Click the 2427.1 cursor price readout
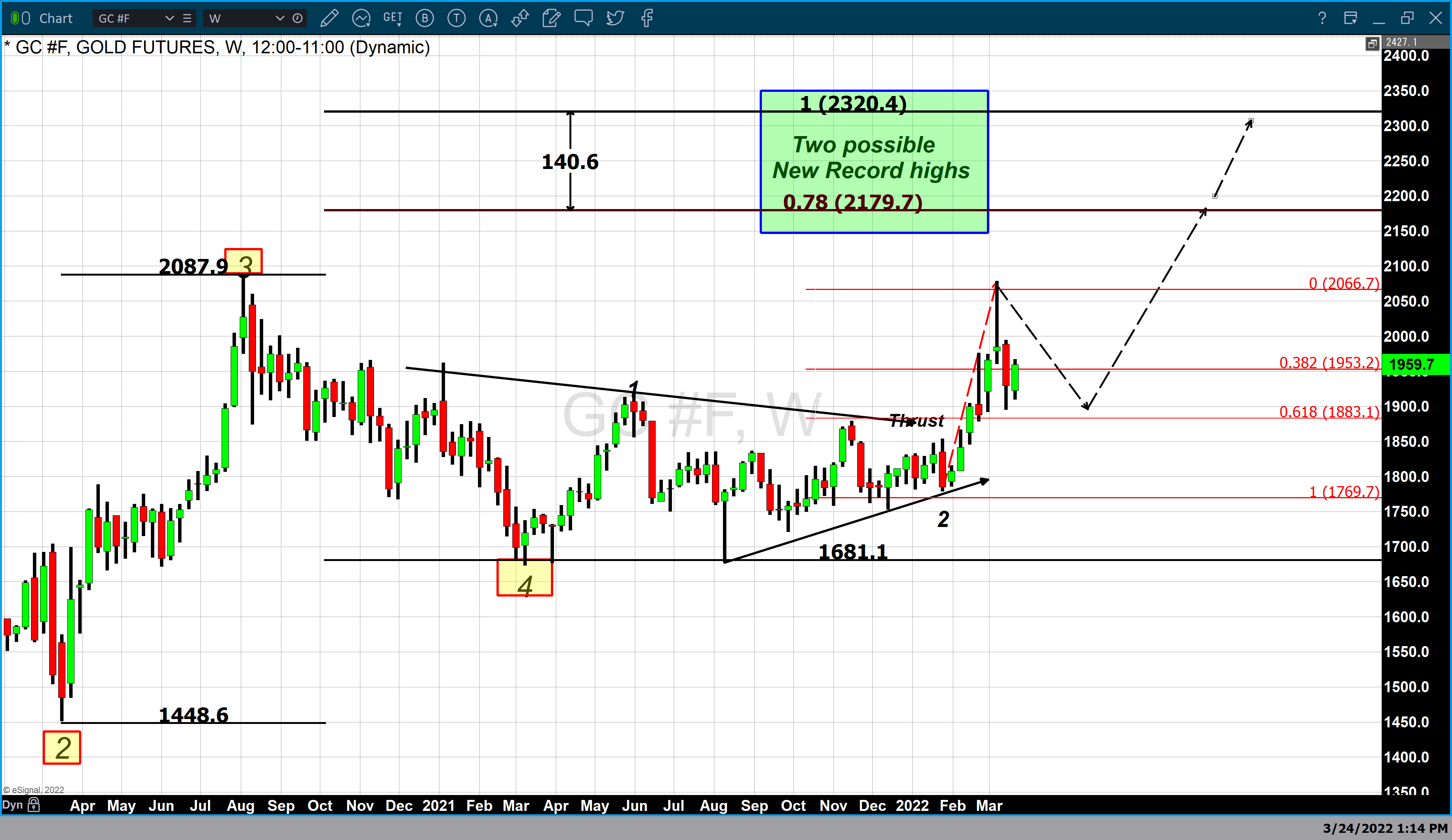 pyautogui.click(x=1401, y=42)
